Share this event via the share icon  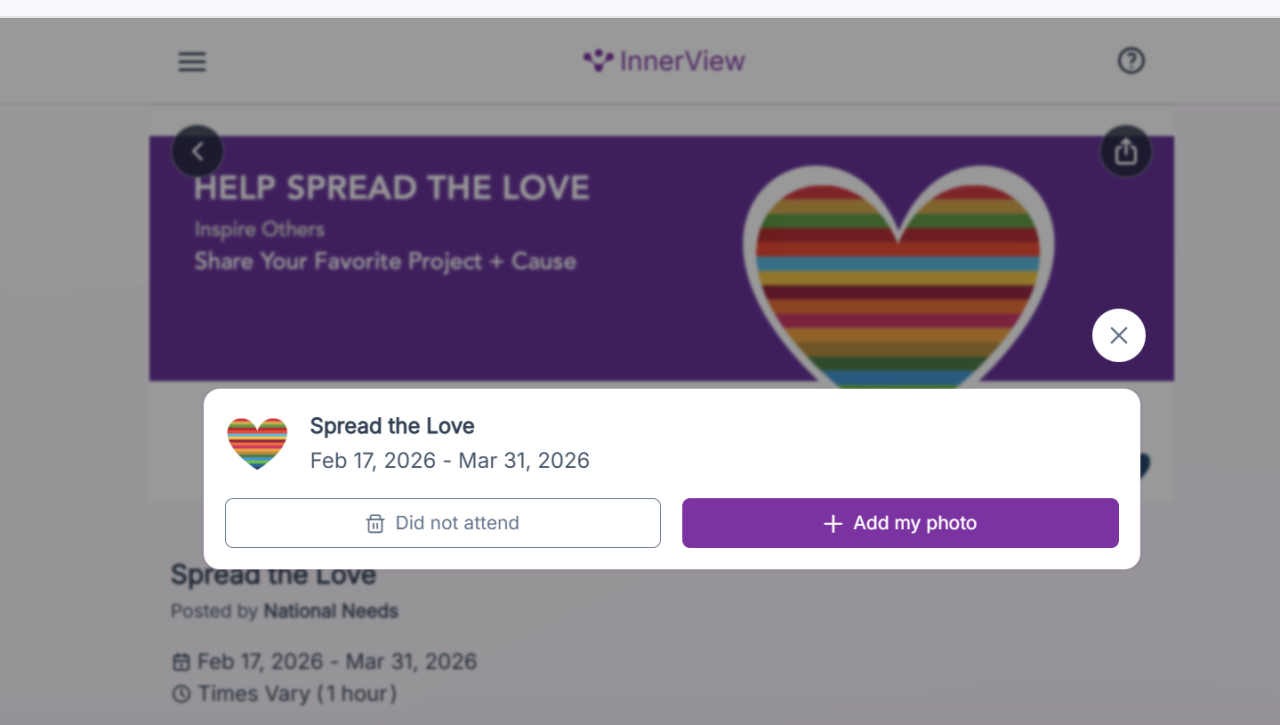(x=1126, y=151)
